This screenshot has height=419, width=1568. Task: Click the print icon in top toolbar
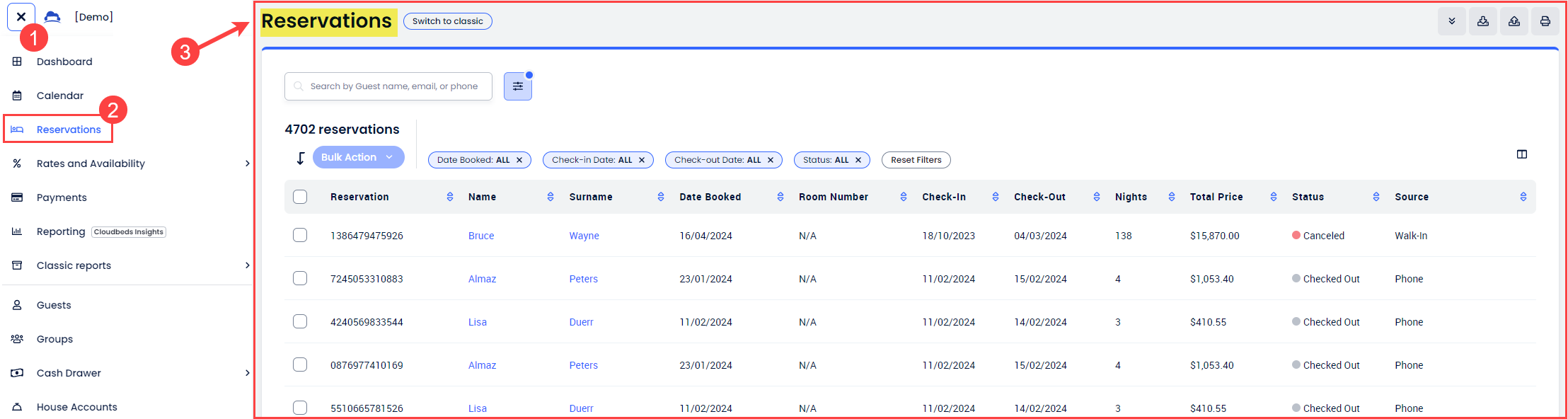pos(1545,21)
